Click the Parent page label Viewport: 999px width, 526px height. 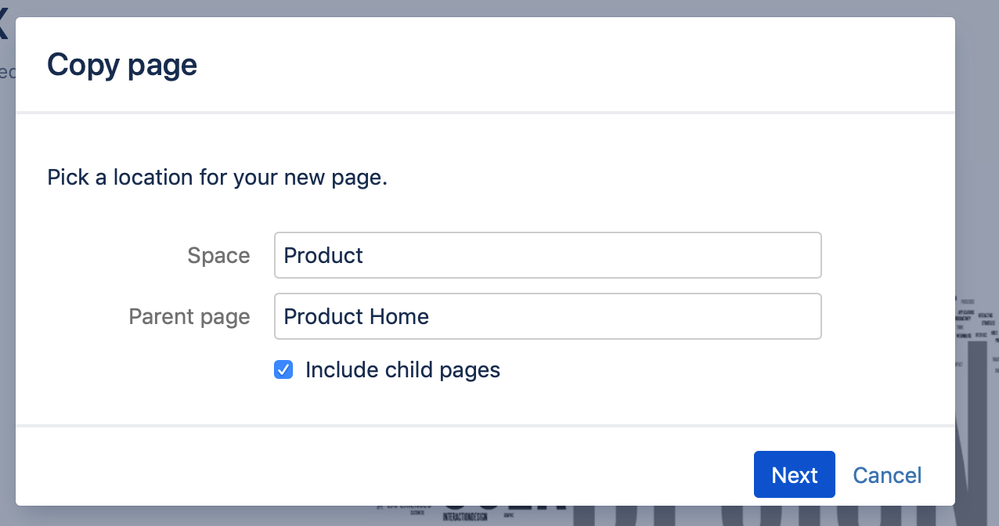coord(189,316)
